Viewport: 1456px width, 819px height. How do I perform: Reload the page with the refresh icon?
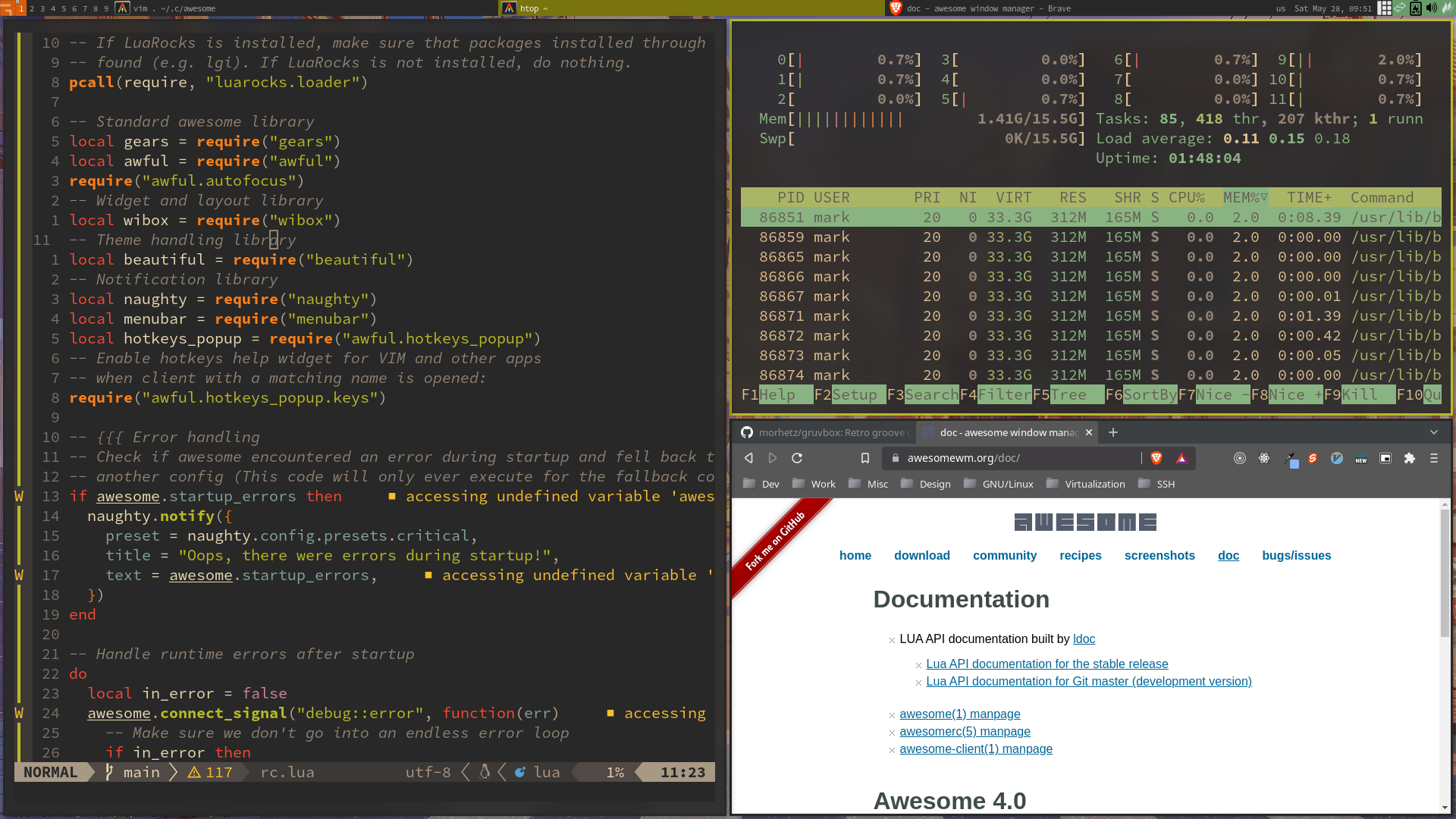coord(797,458)
